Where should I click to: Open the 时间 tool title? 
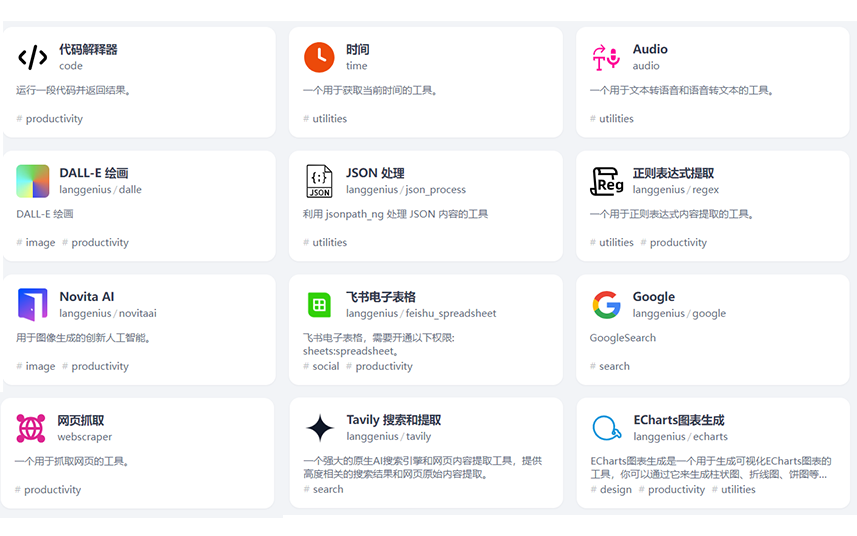pos(357,50)
